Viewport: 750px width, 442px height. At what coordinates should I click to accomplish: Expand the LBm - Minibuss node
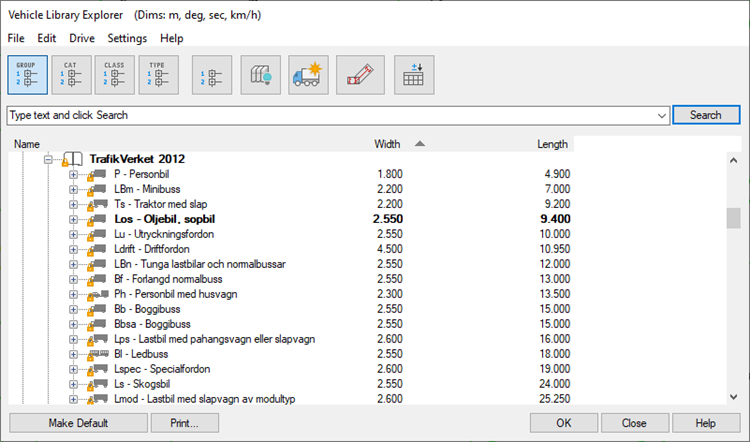click(x=73, y=189)
